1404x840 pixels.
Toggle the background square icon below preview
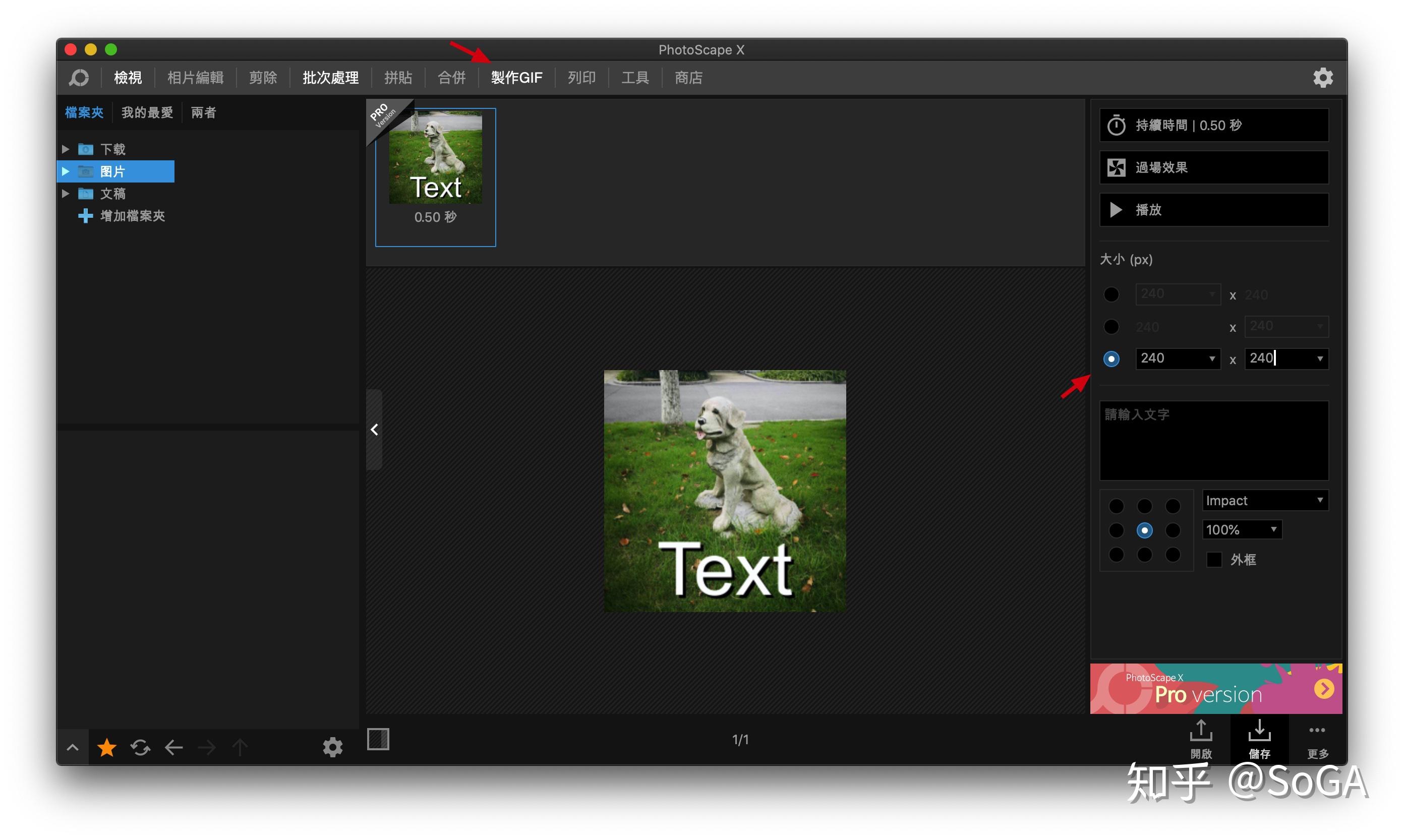[378, 739]
